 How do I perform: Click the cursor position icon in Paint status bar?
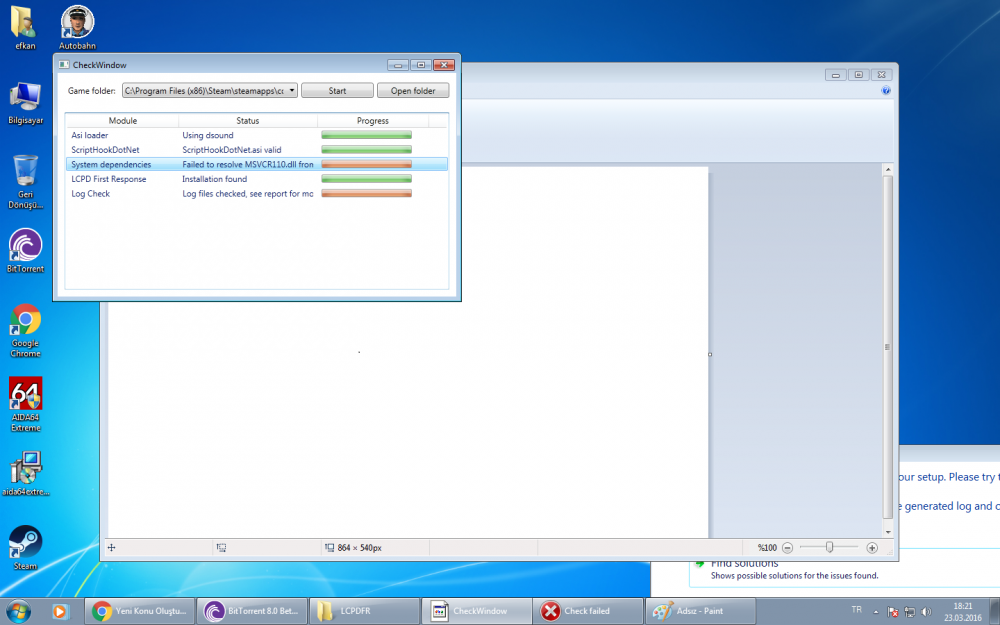pyautogui.click(x=112, y=548)
